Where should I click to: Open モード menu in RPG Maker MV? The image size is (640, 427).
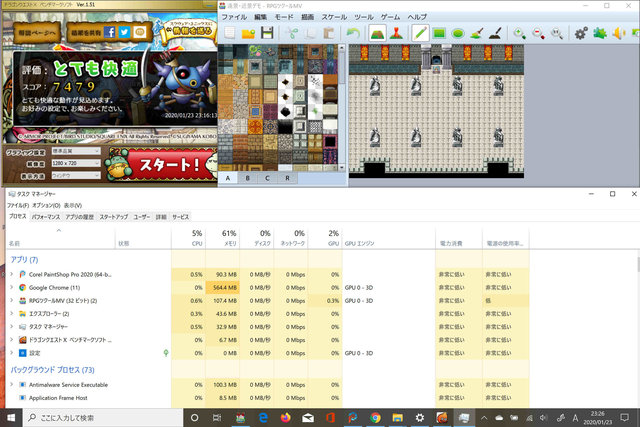point(284,17)
